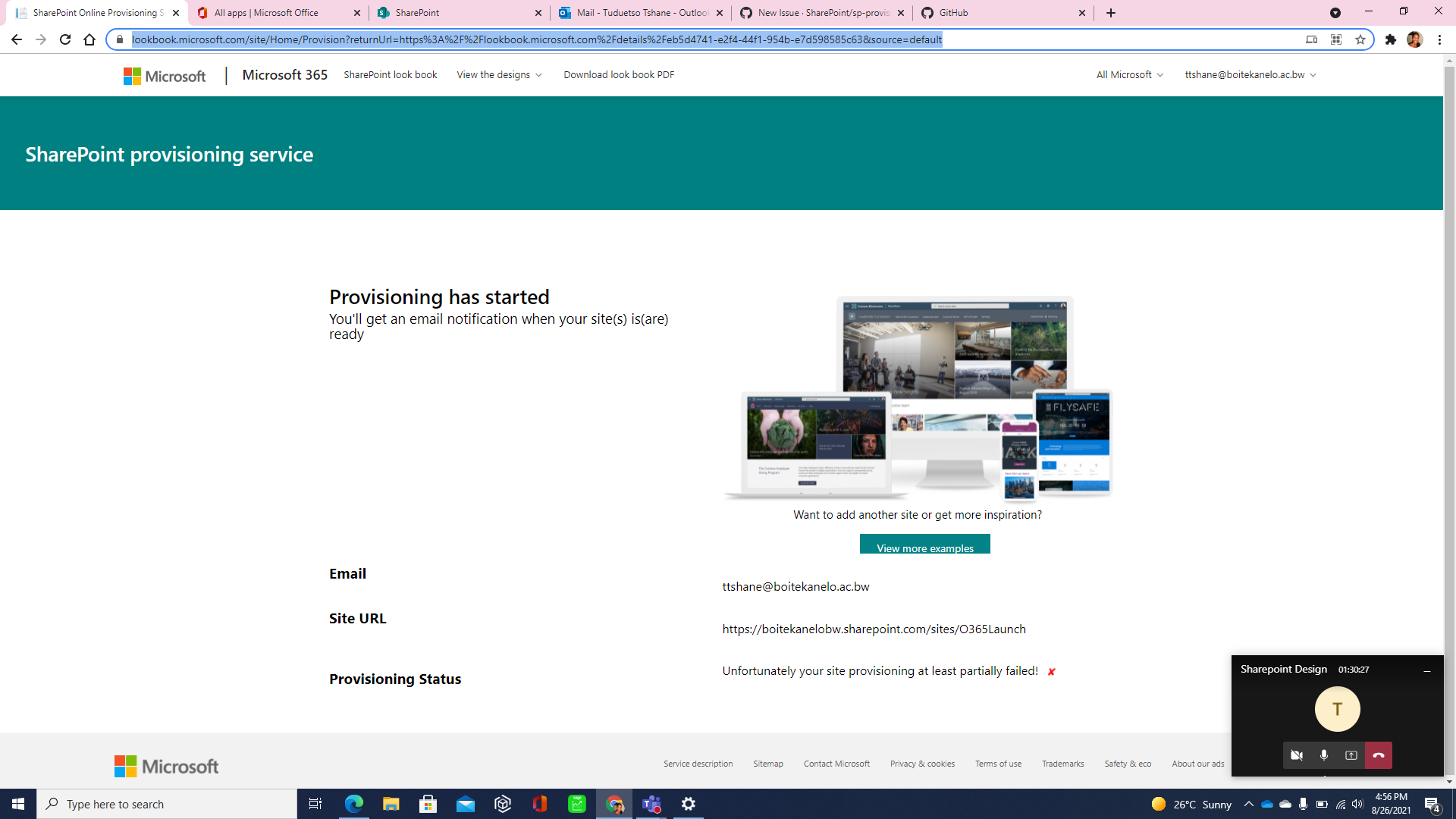Image resolution: width=1456 pixels, height=819 pixels.
Task: Turn on the camera in the call
Action: 1296,755
